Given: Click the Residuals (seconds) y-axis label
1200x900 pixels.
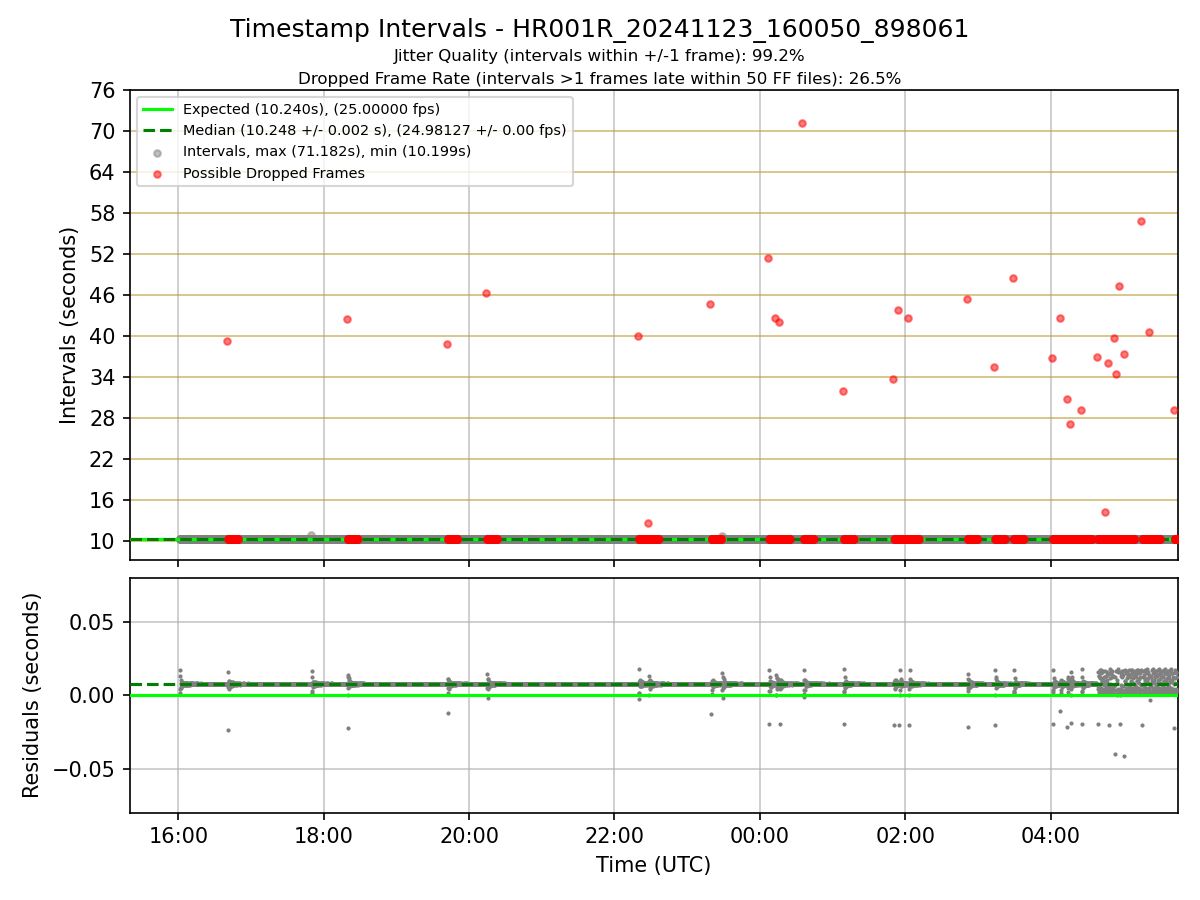Looking at the screenshot, I should pyautogui.click(x=32, y=695).
